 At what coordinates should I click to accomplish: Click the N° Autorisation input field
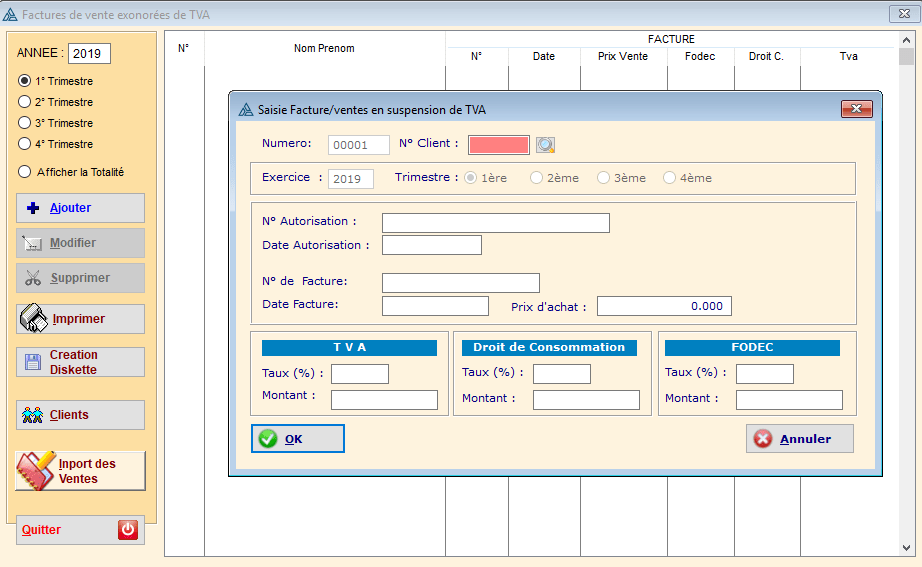point(496,223)
